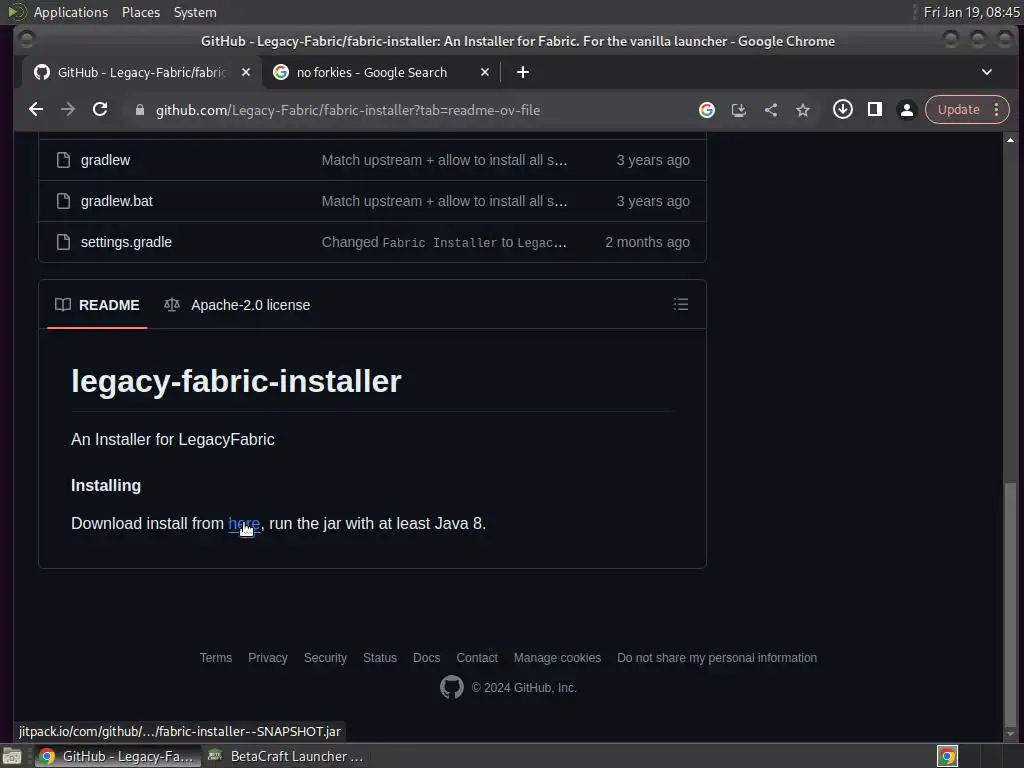Click the GitHub logo in footer

coord(451,688)
